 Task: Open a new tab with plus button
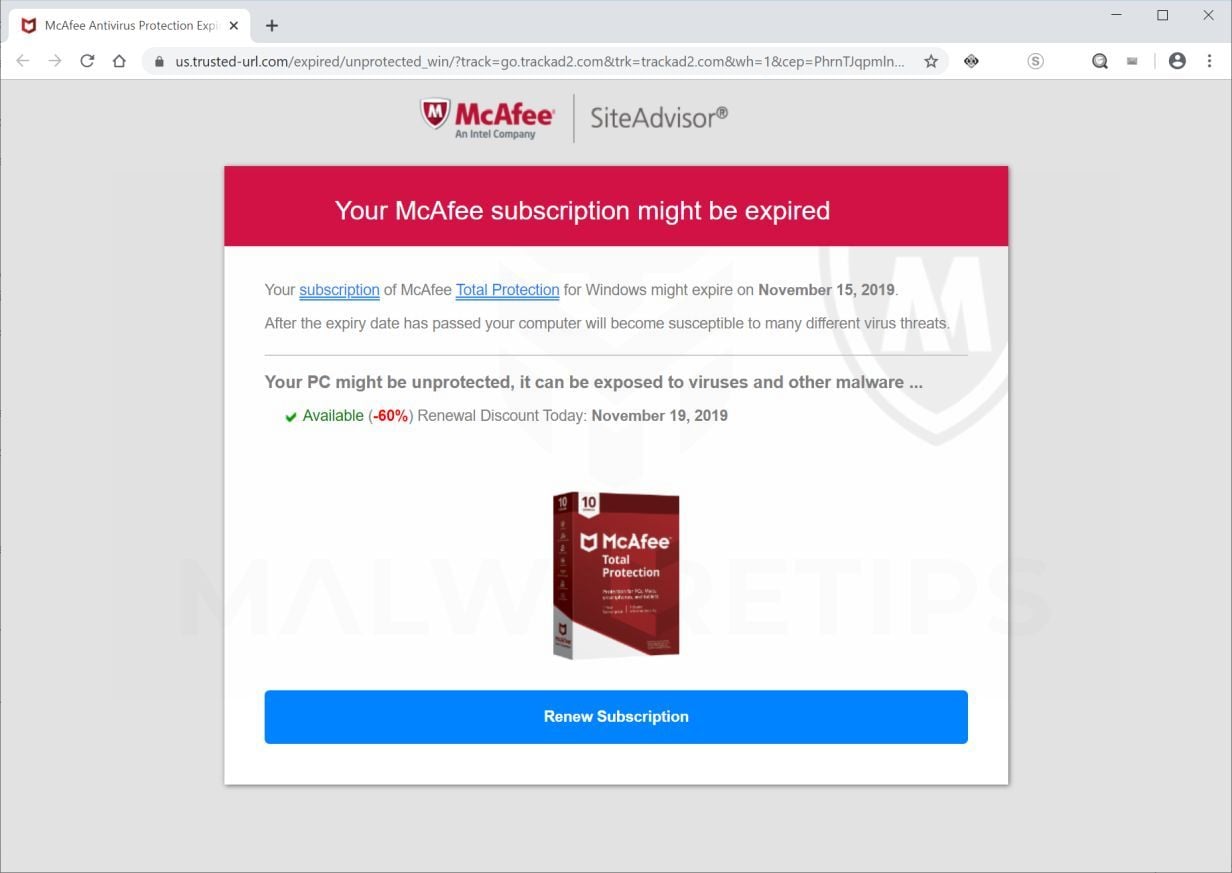coord(271,26)
